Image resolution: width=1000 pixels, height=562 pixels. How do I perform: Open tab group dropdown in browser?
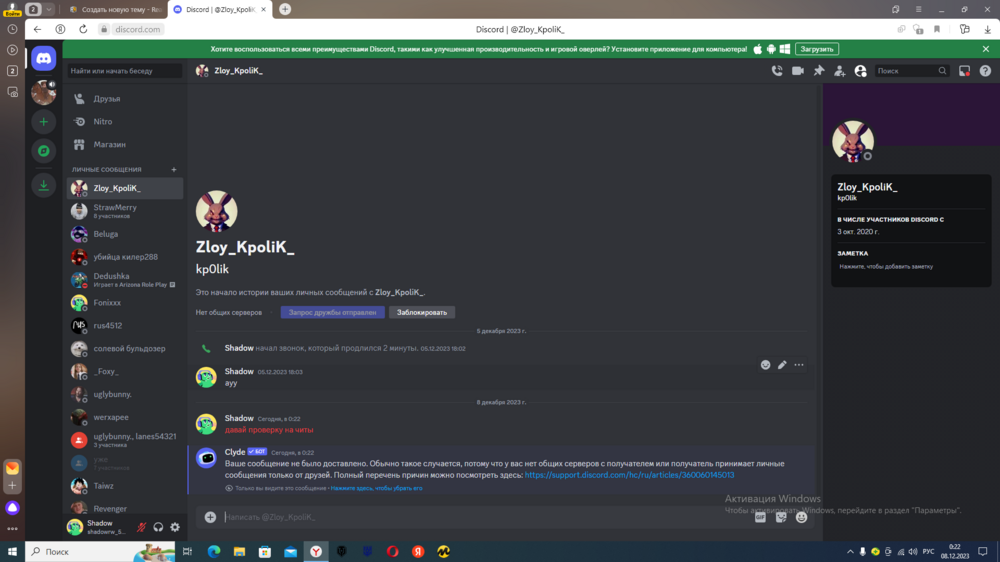click(x=49, y=10)
